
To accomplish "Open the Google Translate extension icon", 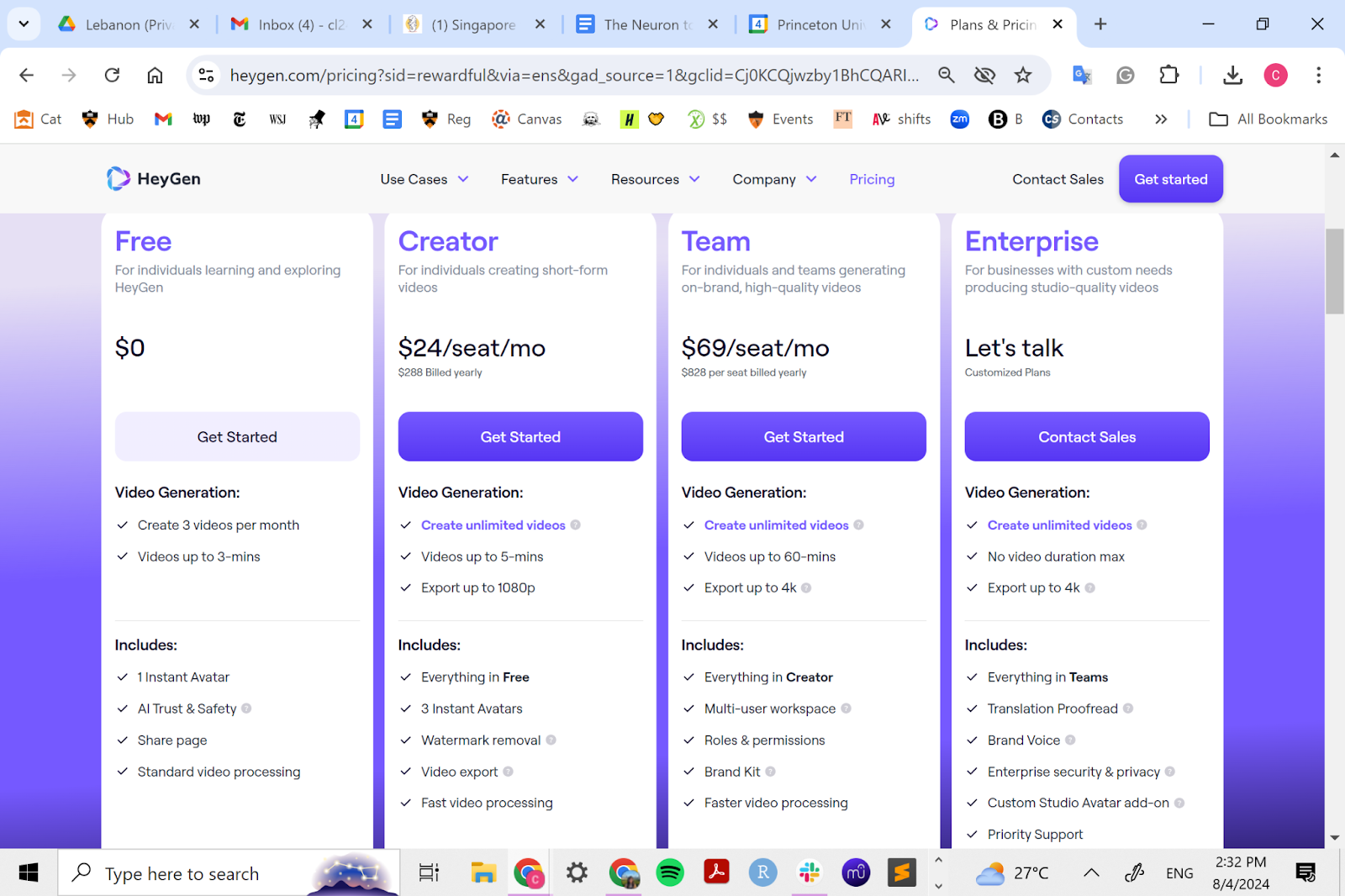I will point(1082,76).
